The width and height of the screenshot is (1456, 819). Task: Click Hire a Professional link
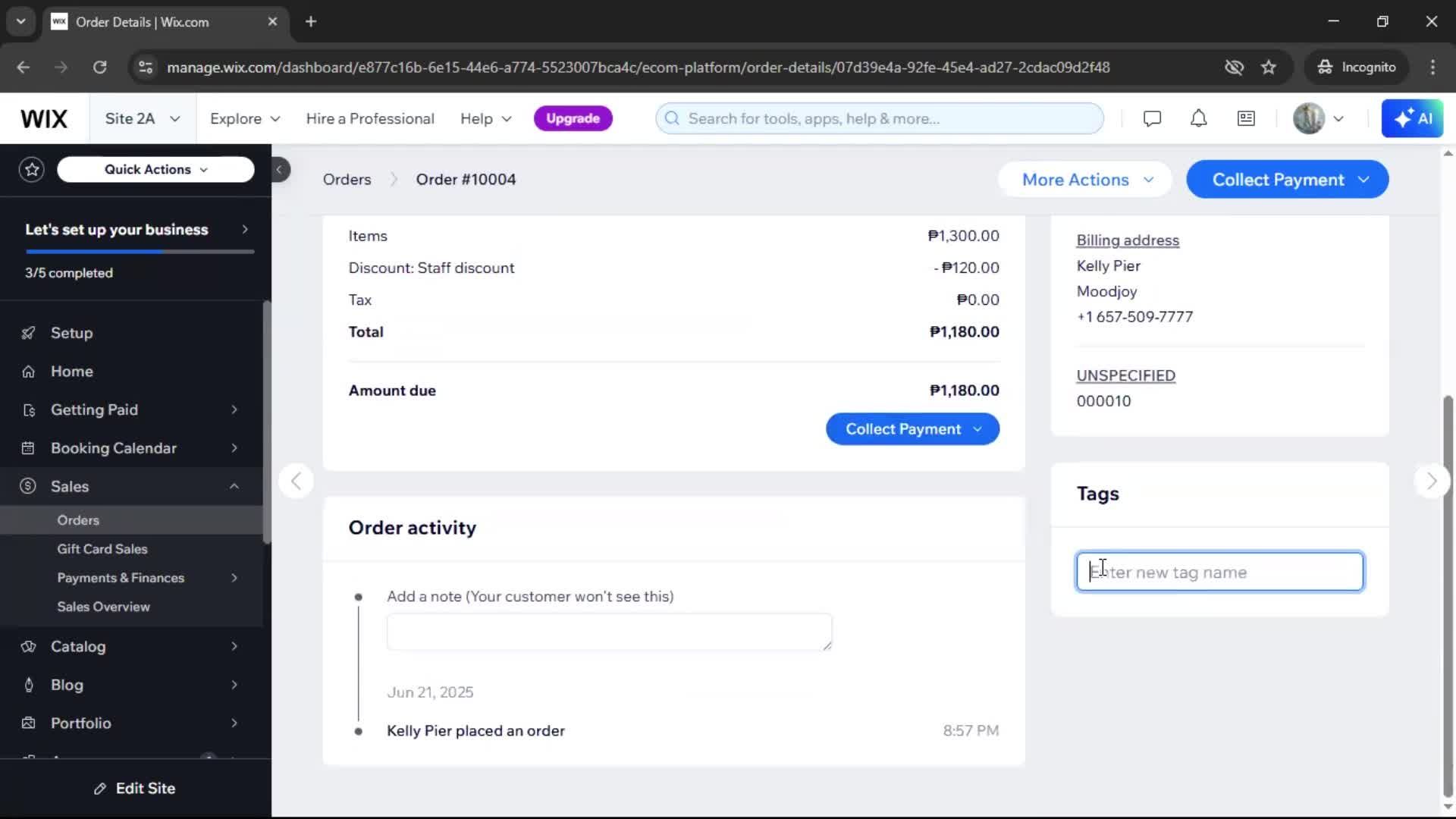pos(370,118)
